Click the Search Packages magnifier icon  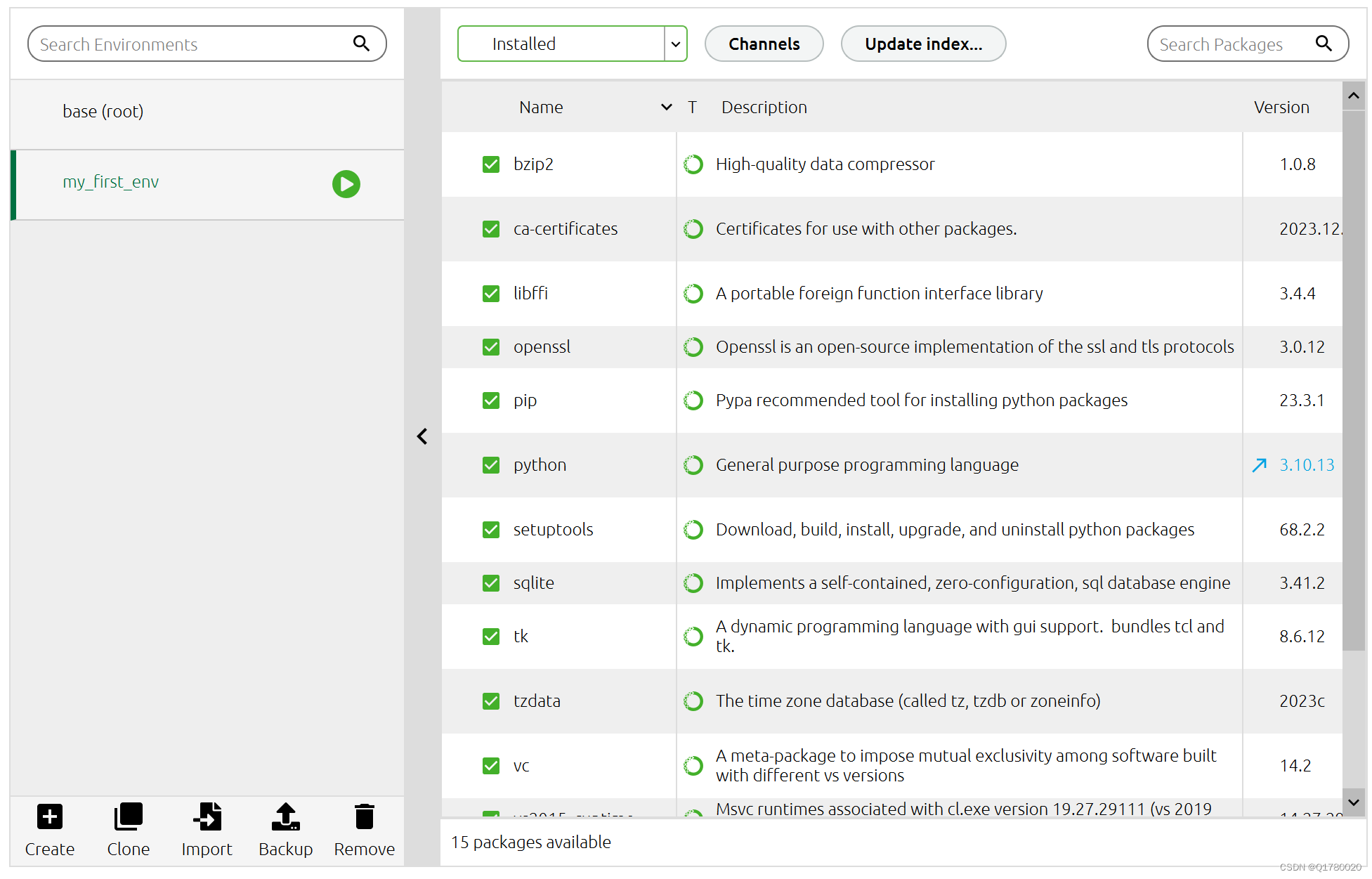point(1324,44)
